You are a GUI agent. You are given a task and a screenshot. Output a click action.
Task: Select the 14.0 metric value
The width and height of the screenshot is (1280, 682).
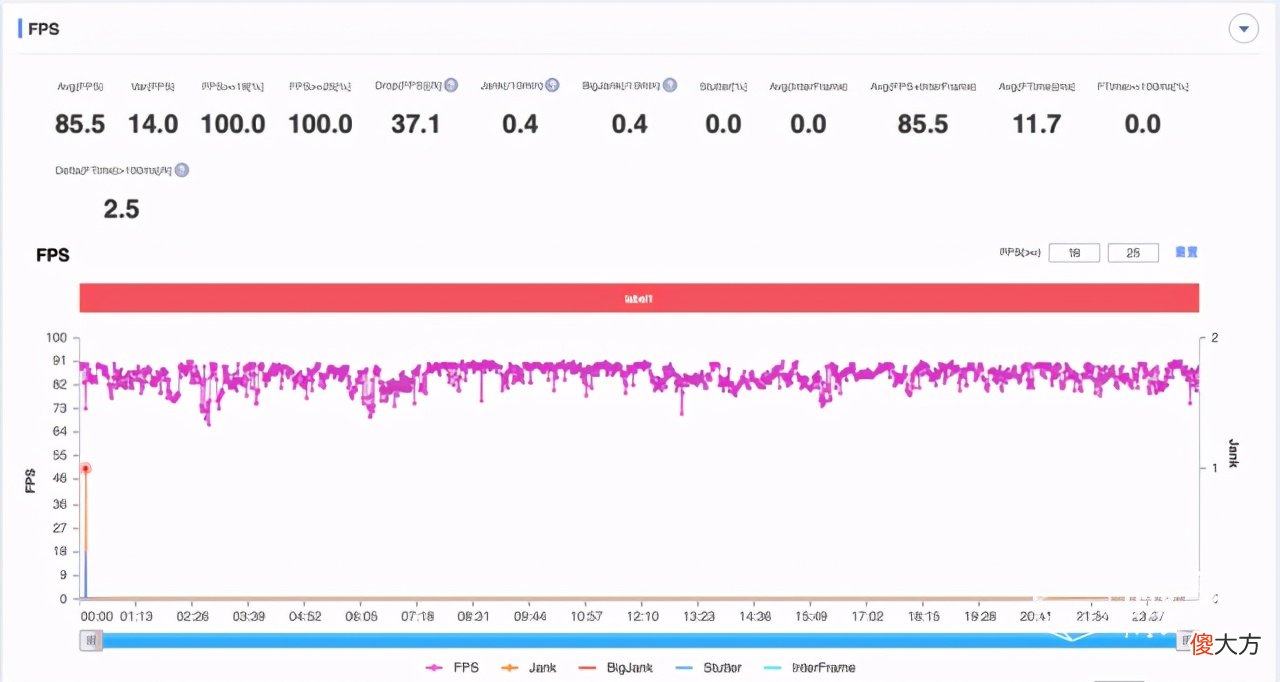(153, 124)
